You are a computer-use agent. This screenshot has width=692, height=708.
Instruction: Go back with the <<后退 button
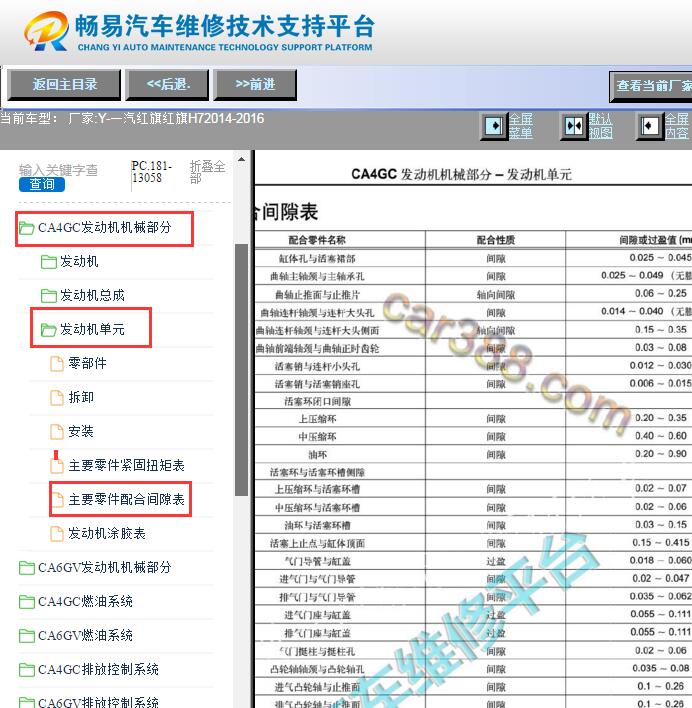(x=167, y=84)
